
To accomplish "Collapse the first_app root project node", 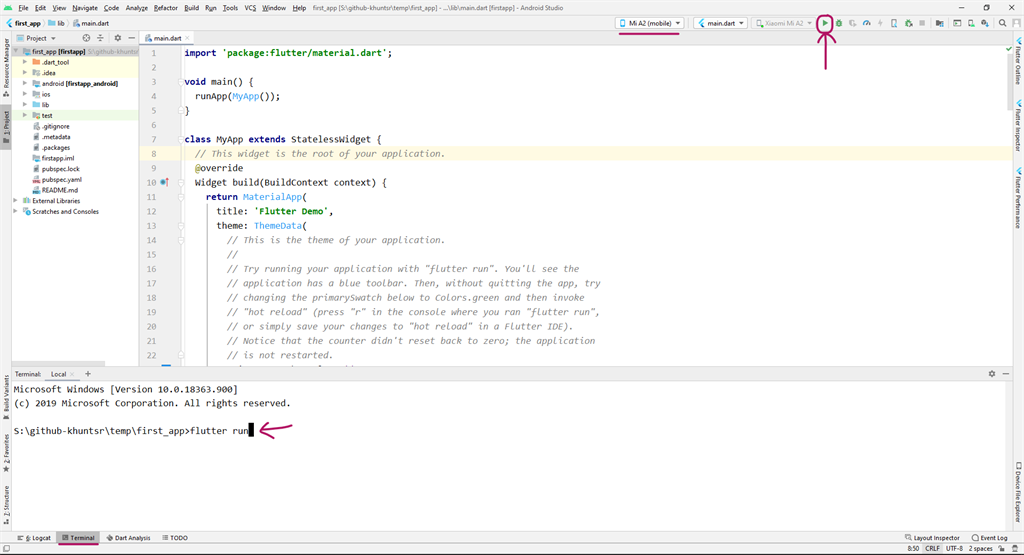I will tap(16, 51).
